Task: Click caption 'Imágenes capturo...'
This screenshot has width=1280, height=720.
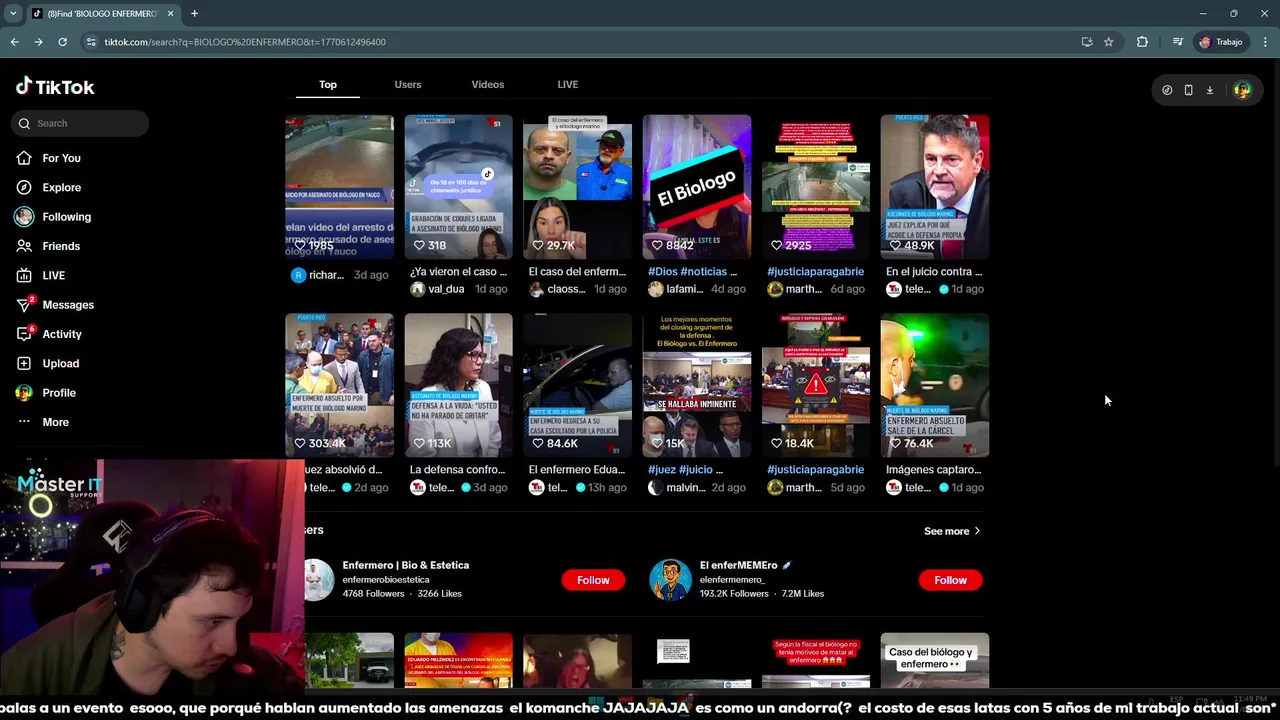Action: (x=933, y=469)
